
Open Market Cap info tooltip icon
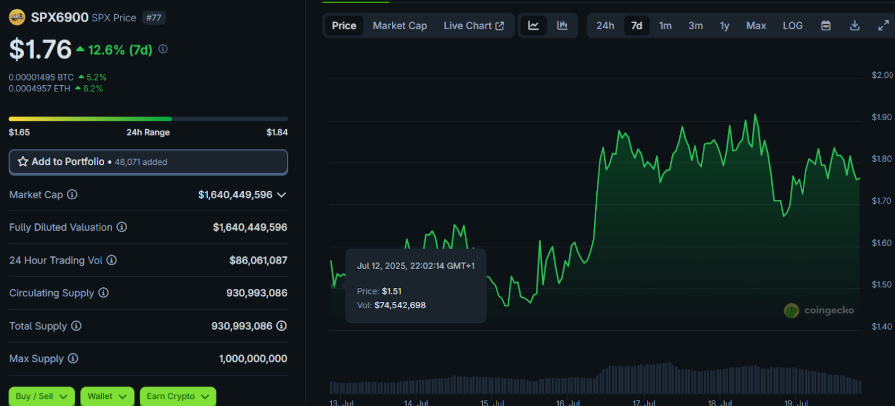click(x=72, y=195)
